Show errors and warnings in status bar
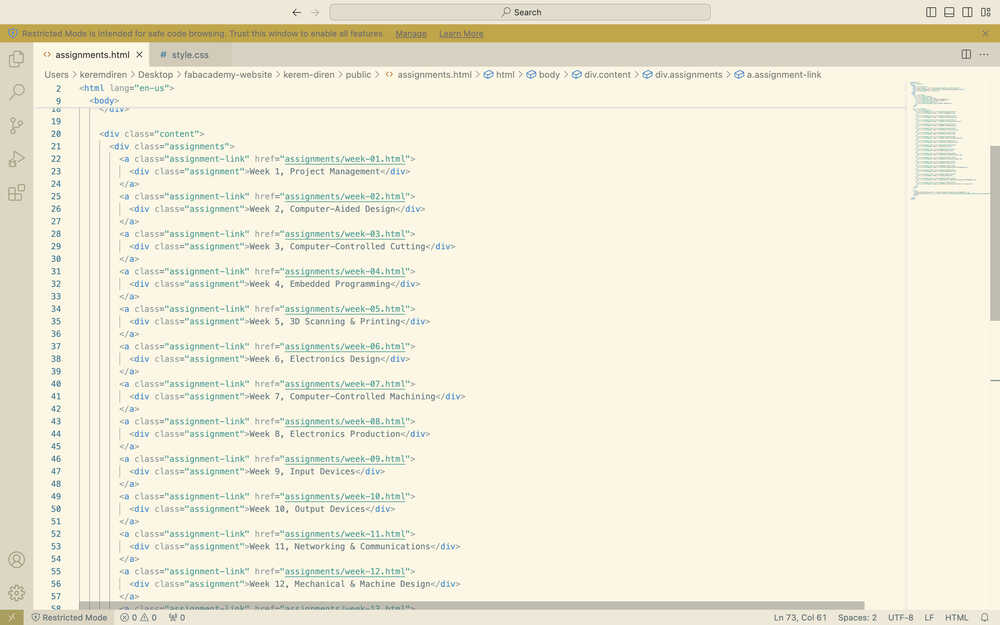This screenshot has width=1000, height=625. (x=138, y=617)
